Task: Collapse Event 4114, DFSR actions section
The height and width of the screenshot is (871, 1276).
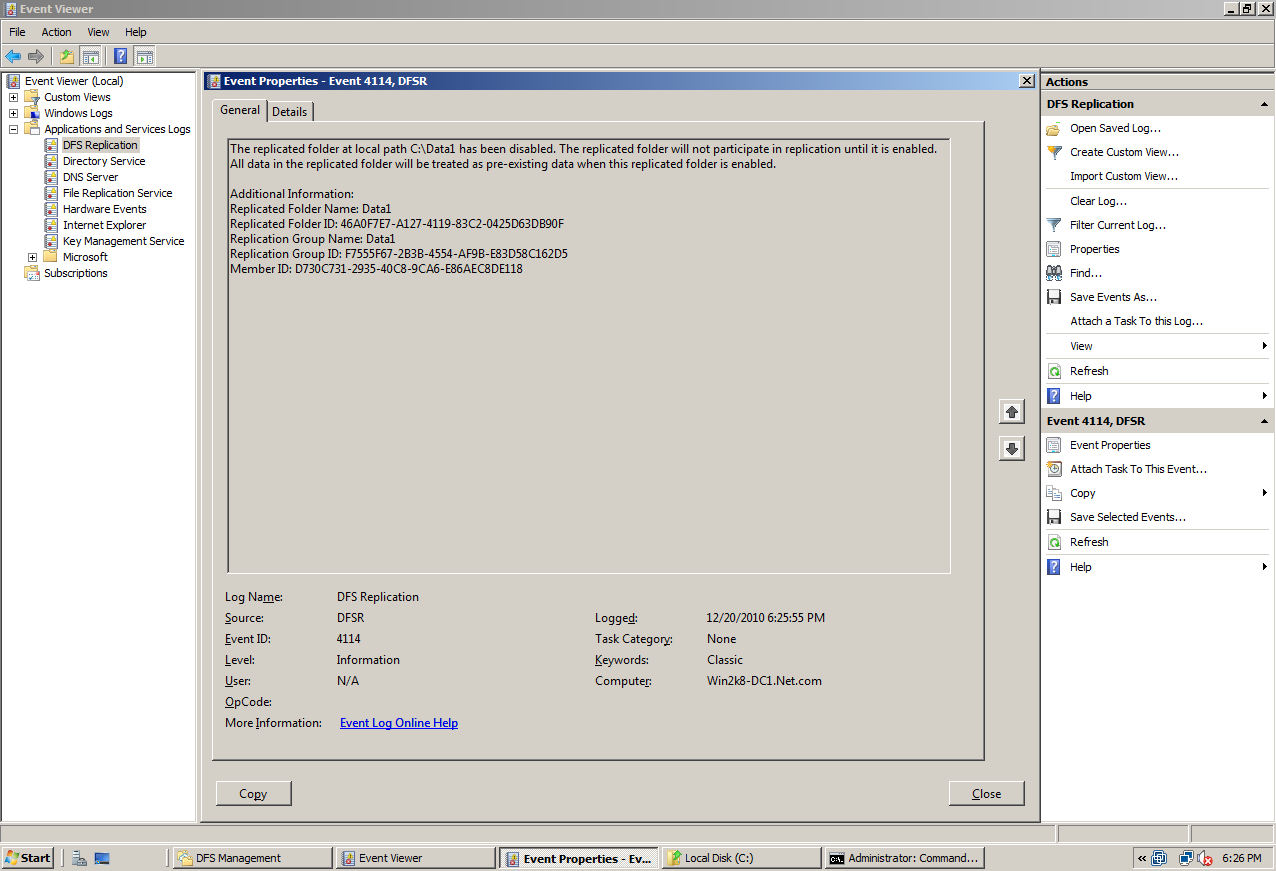Action: [1264, 421]
